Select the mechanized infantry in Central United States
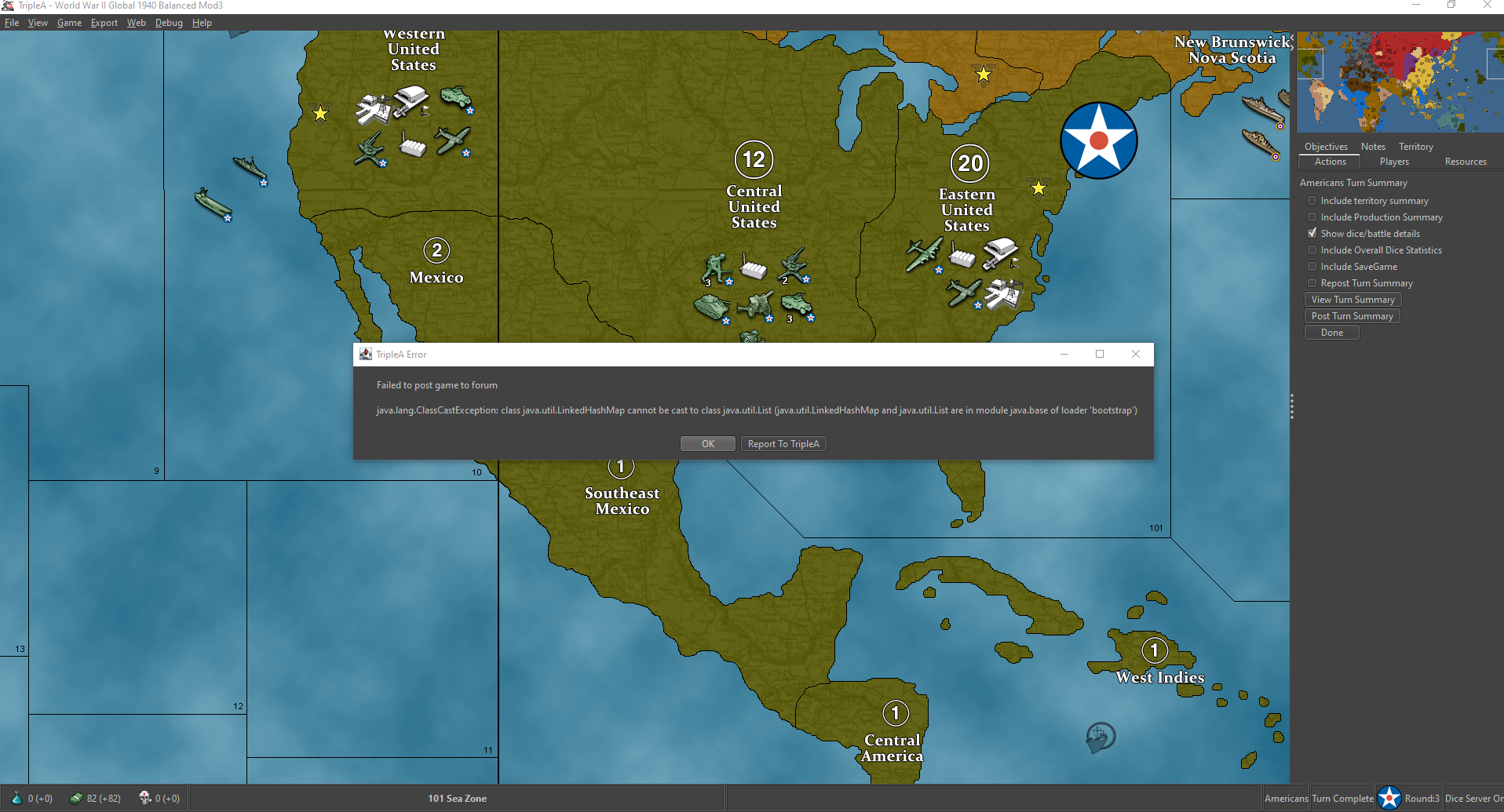The height and width of the screenshot is (812, 1504). coord(797,306)
